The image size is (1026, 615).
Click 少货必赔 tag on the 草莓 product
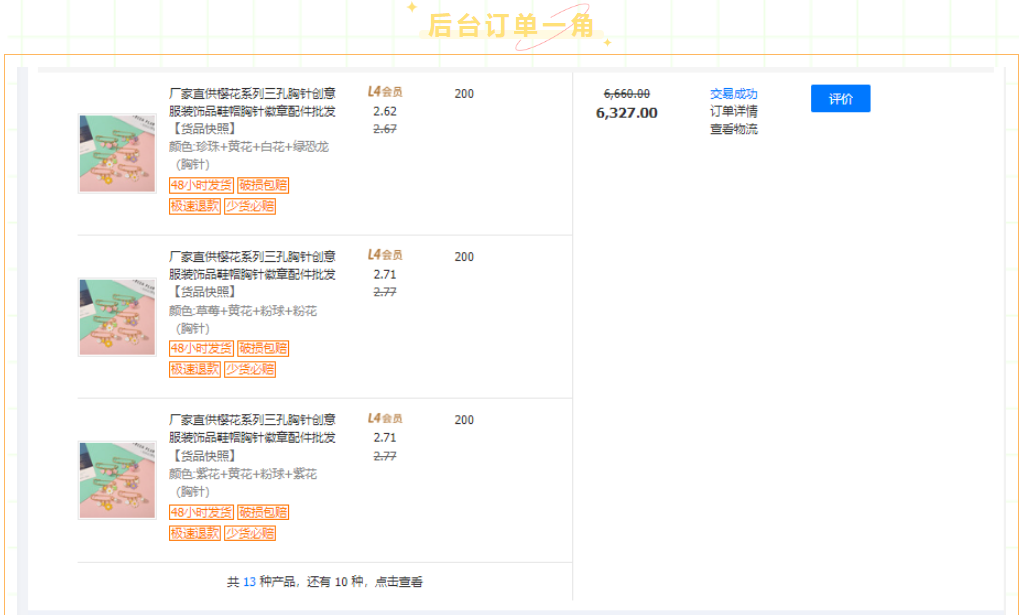pos(249,369)
